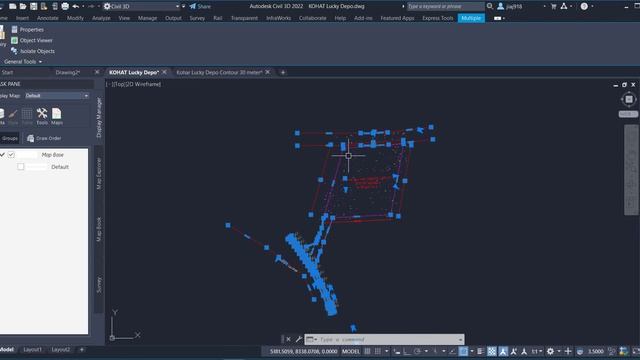Screen dimensions: 640x360
Task: Click the Save icon in the quick access toolbar
Action: pos(33,6)
